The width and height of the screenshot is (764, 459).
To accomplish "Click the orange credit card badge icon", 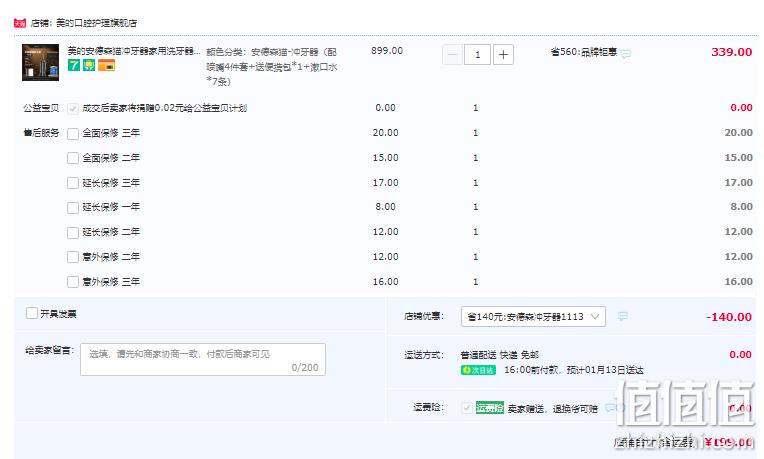I will (x=106, y=65).
